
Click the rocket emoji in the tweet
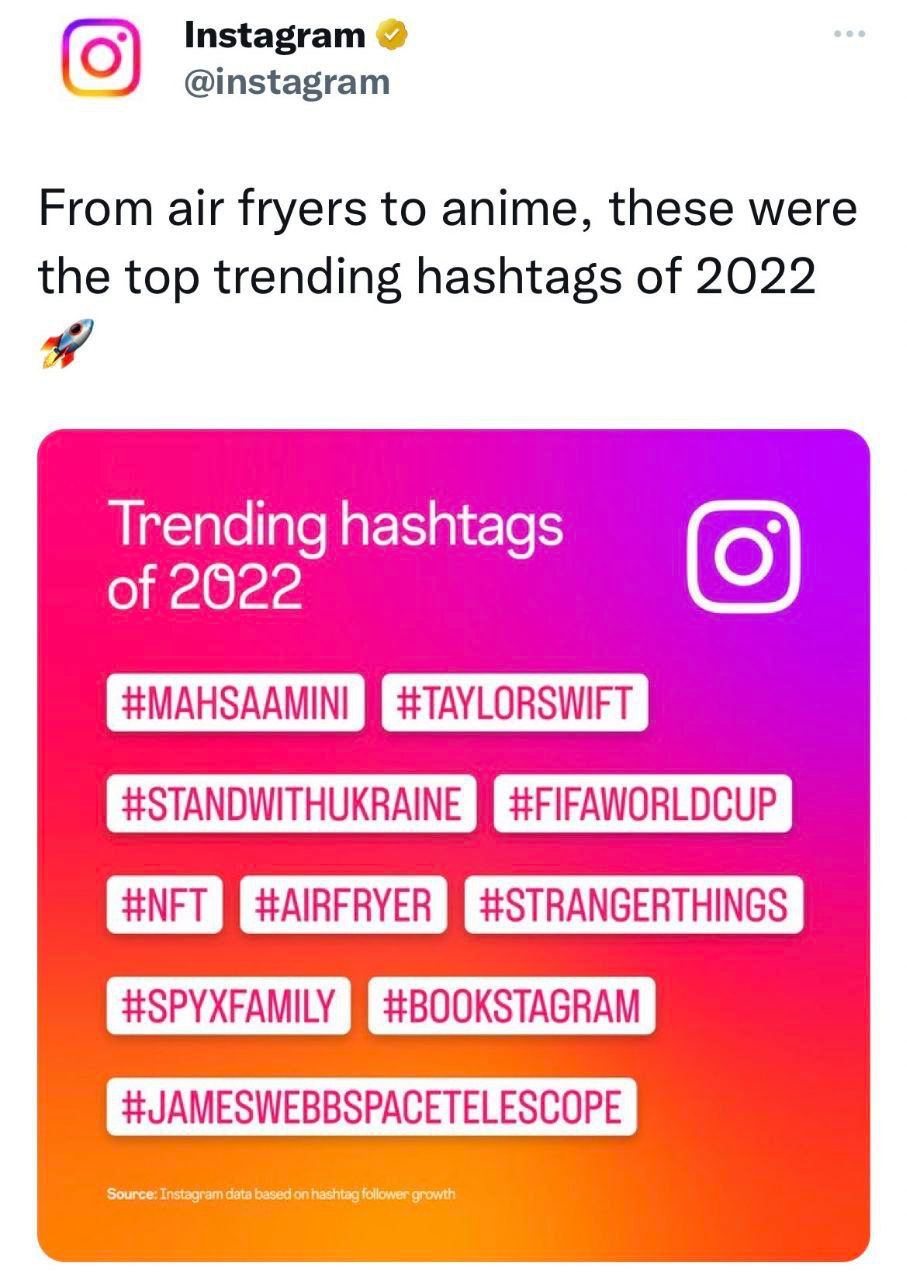tap(67, 343)
